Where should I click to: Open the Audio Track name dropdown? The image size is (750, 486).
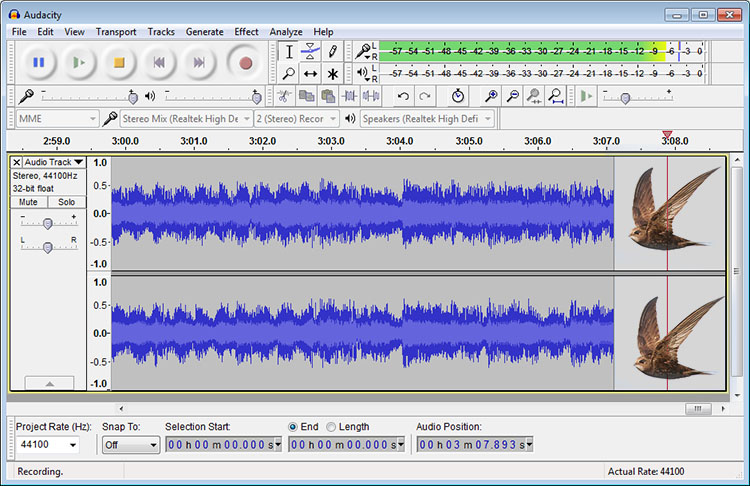(x=54, y=162)
